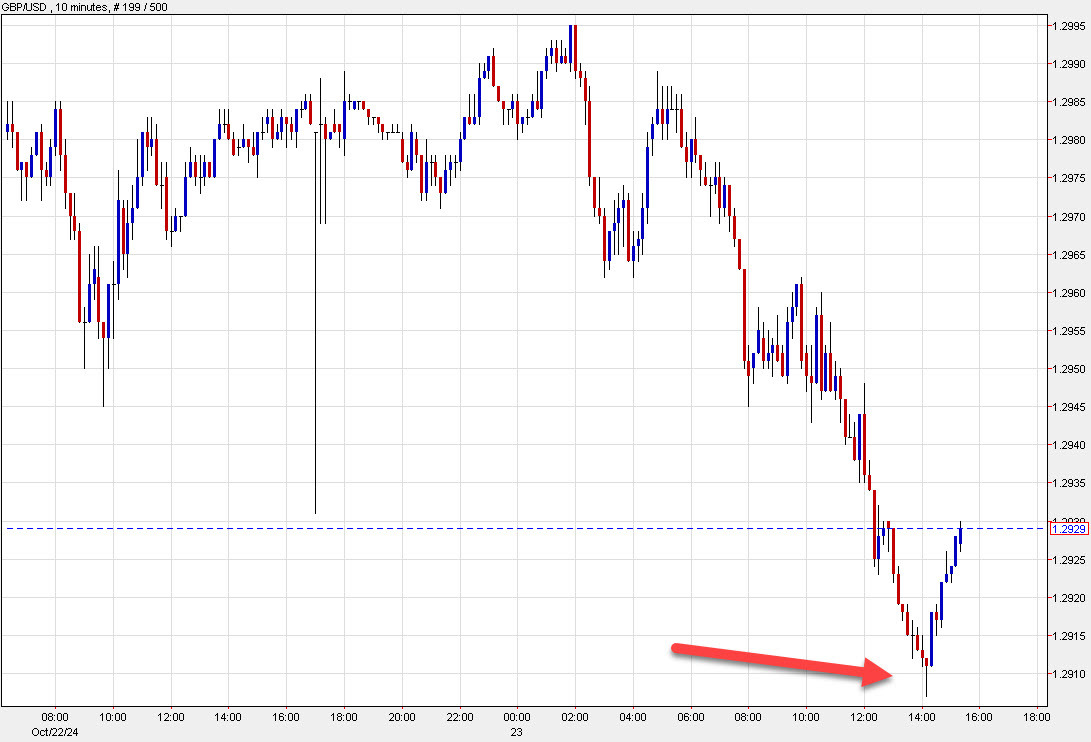
Task: Click the 06:00 time axis label
Action: point(690,718)
